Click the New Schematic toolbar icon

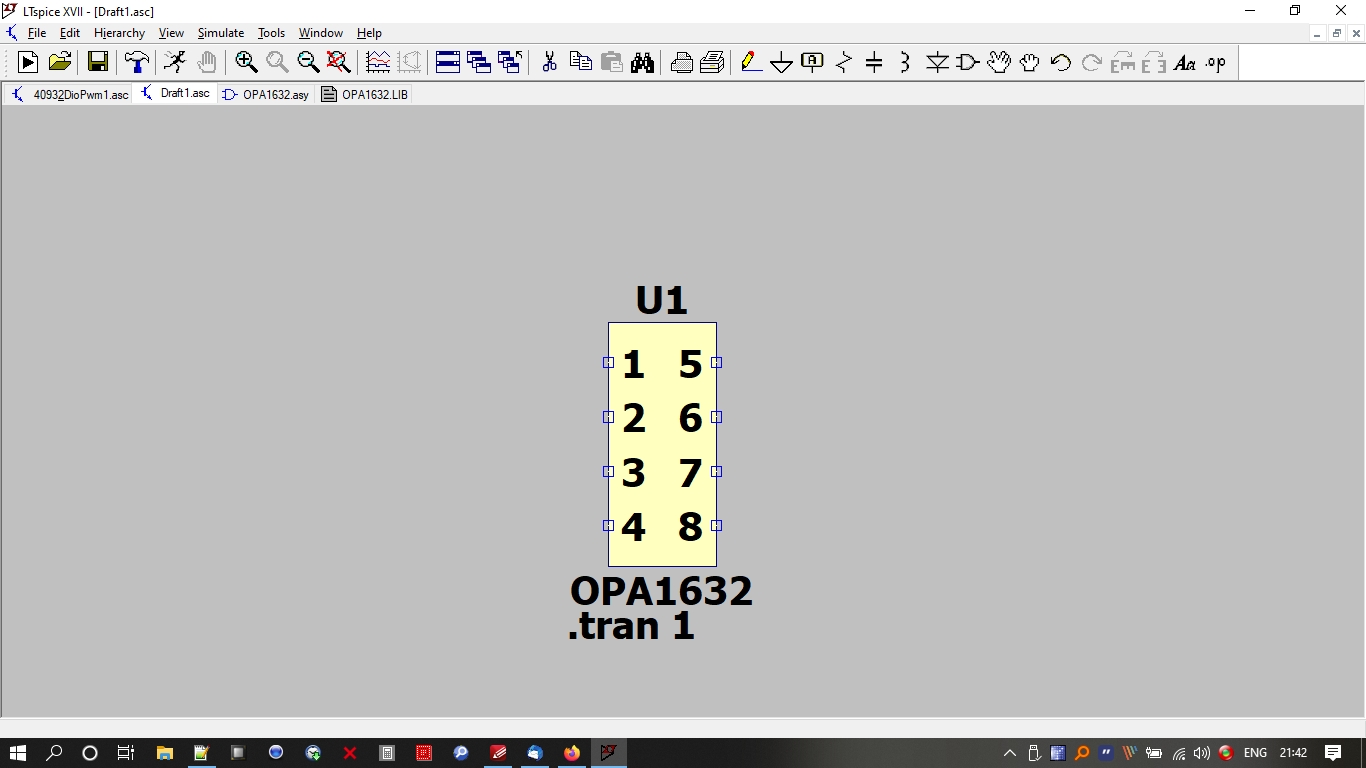(x=28, y=63)
